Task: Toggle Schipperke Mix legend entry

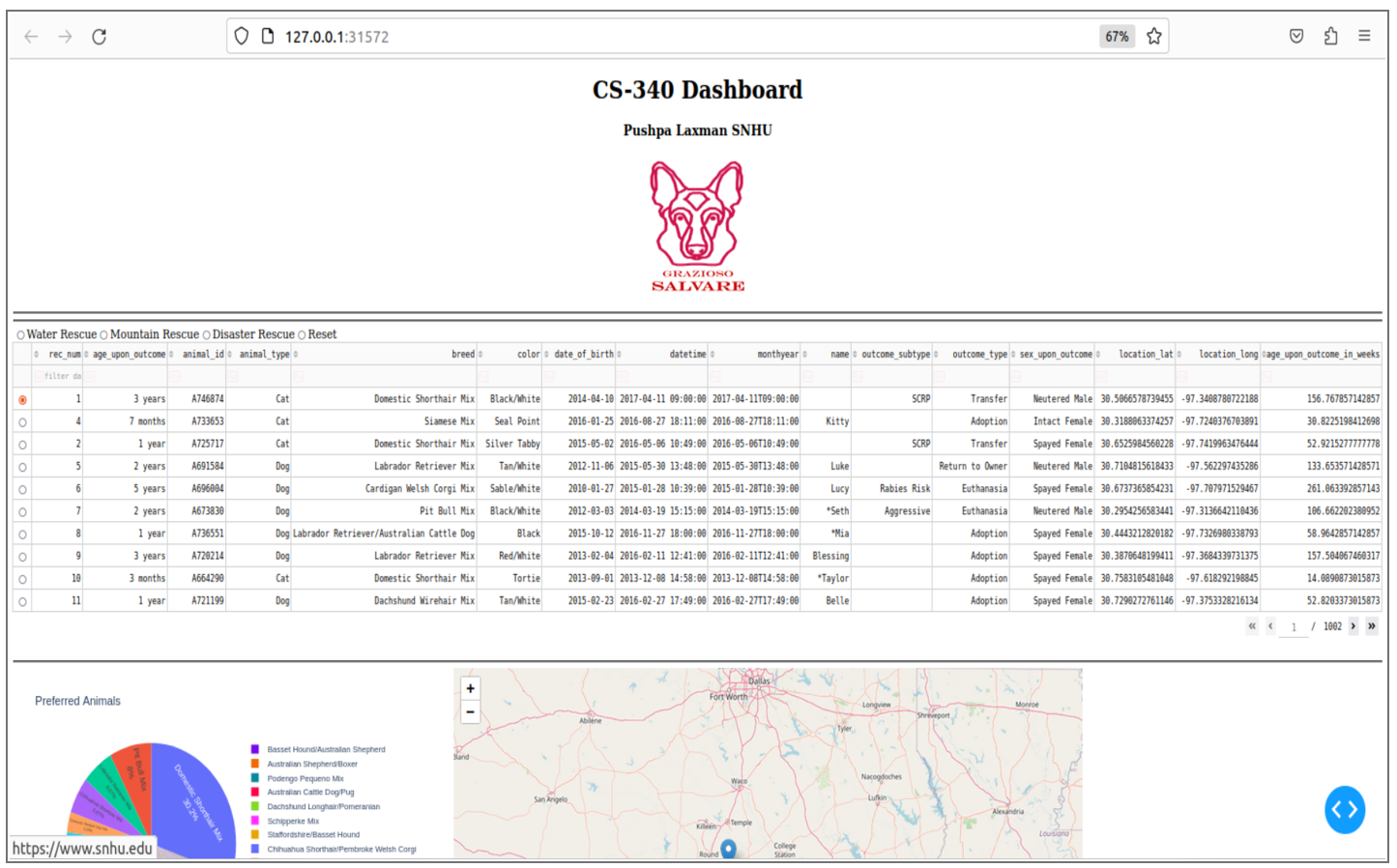Action: coord(285,821)
